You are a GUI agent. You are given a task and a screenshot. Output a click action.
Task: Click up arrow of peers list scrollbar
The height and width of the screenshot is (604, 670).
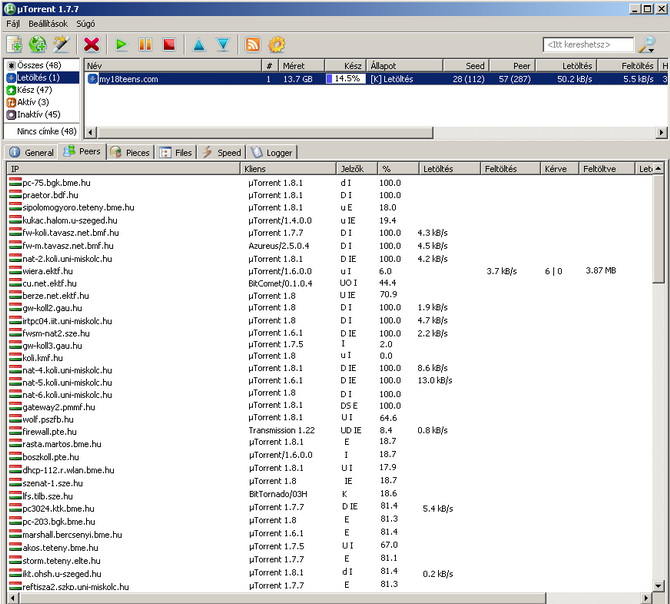click(658, 169)
